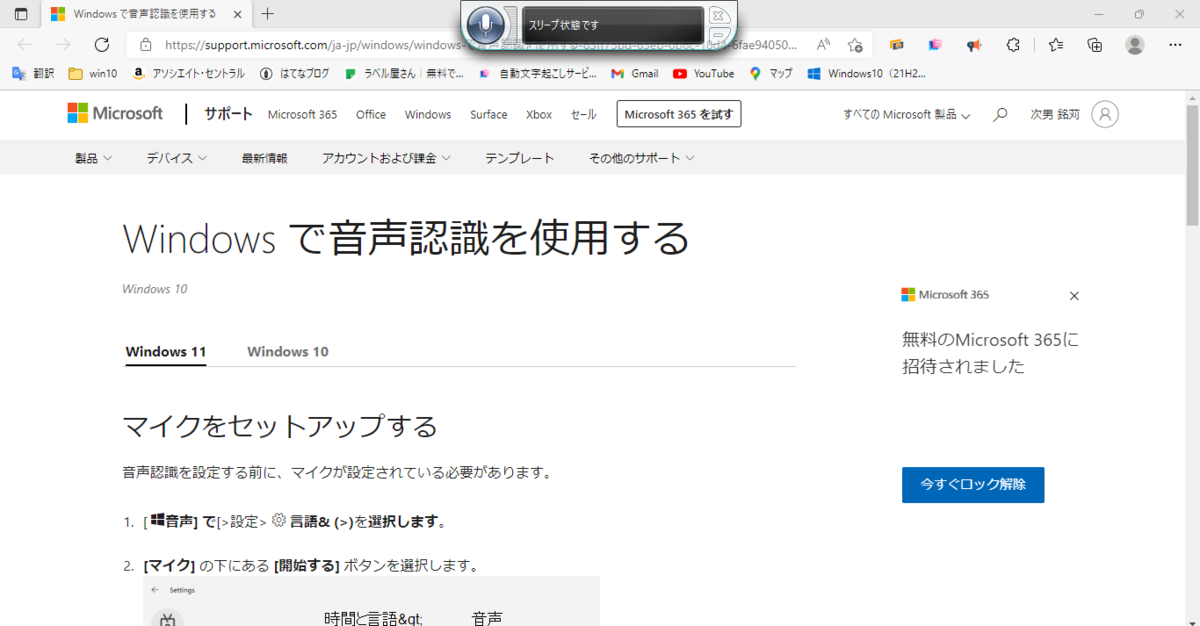Click the pink note extension icon
The height and width of the screenshot is (626, 1200).
tap(935, 45)
